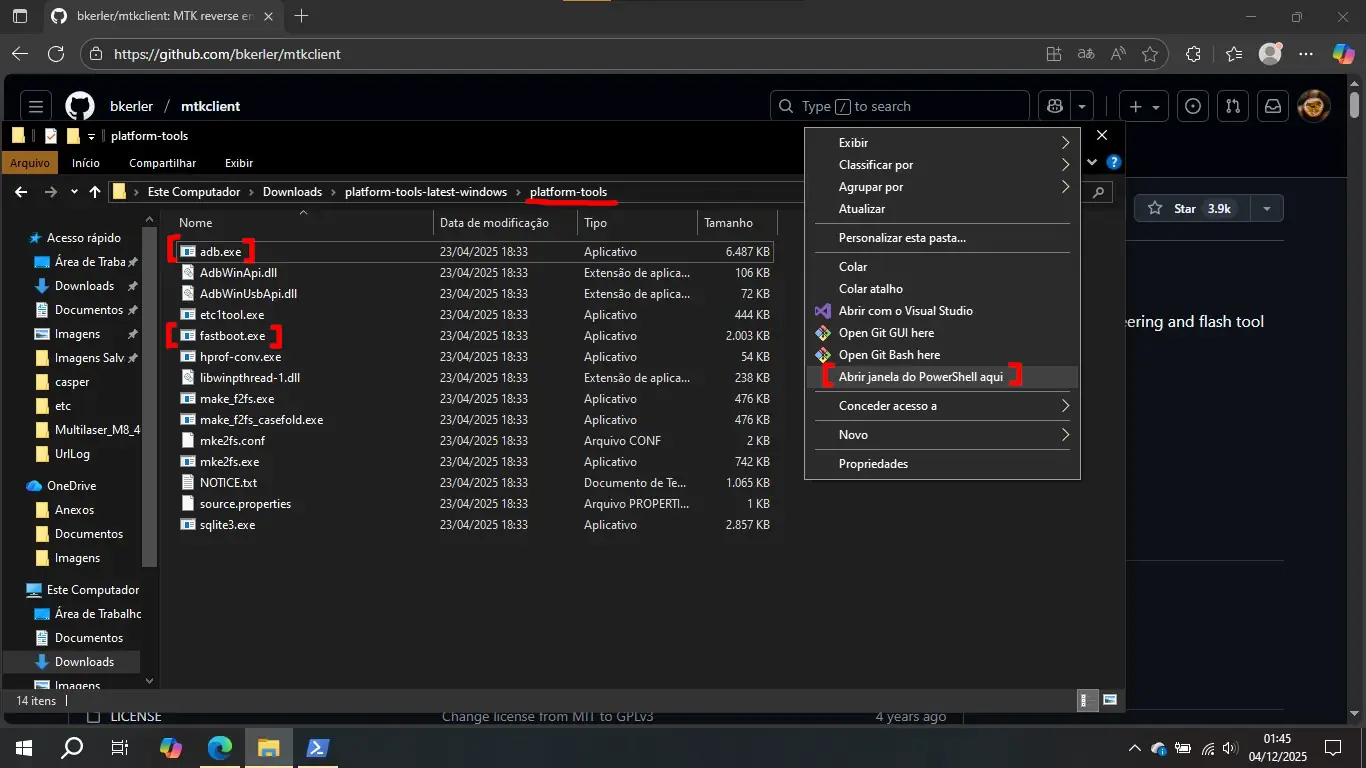Switch Explorer to details list view
1366x768 pixels.
[x=1085, y=700]
